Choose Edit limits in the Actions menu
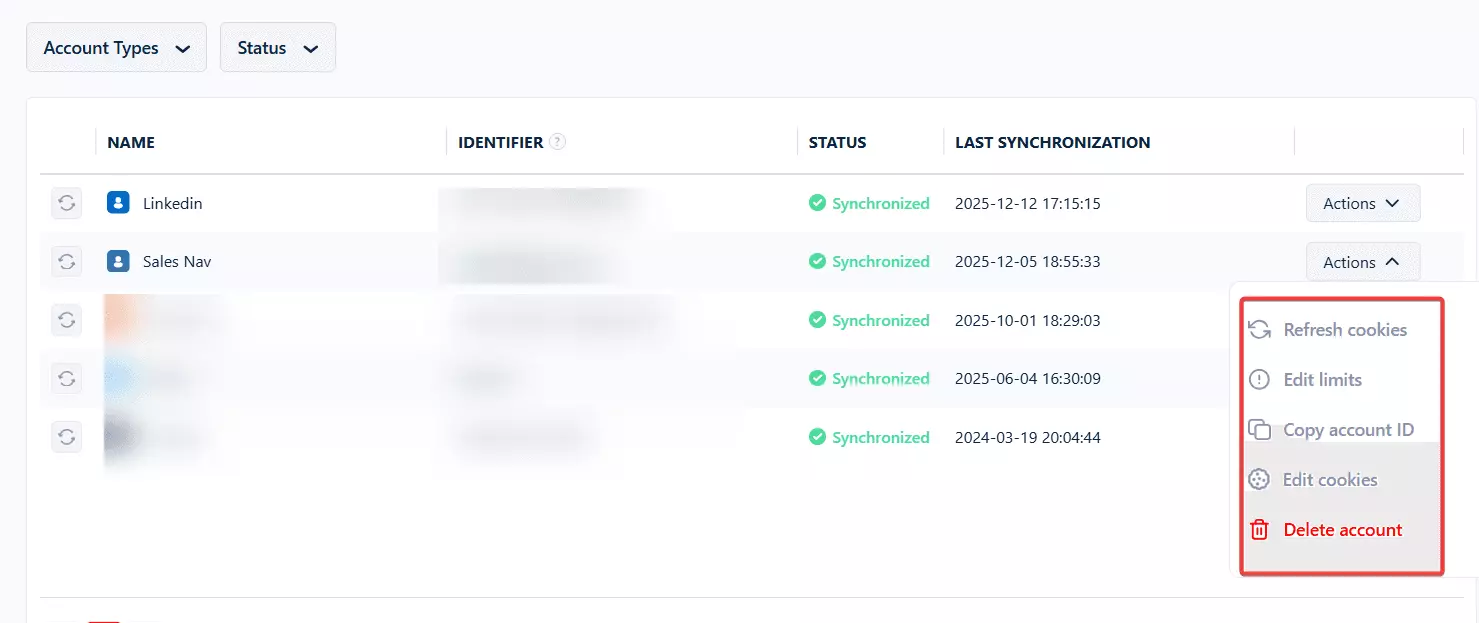1479x623 pixels. (x=1322, y=379)
